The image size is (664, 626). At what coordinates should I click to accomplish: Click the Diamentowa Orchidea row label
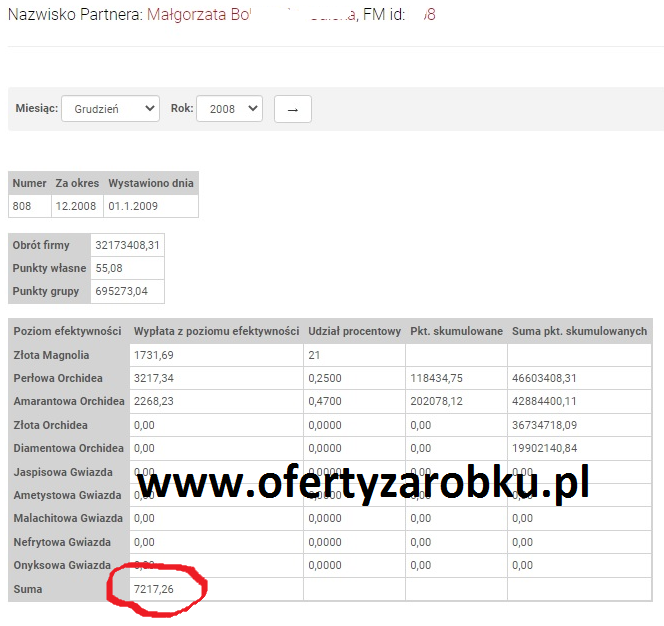68,448
